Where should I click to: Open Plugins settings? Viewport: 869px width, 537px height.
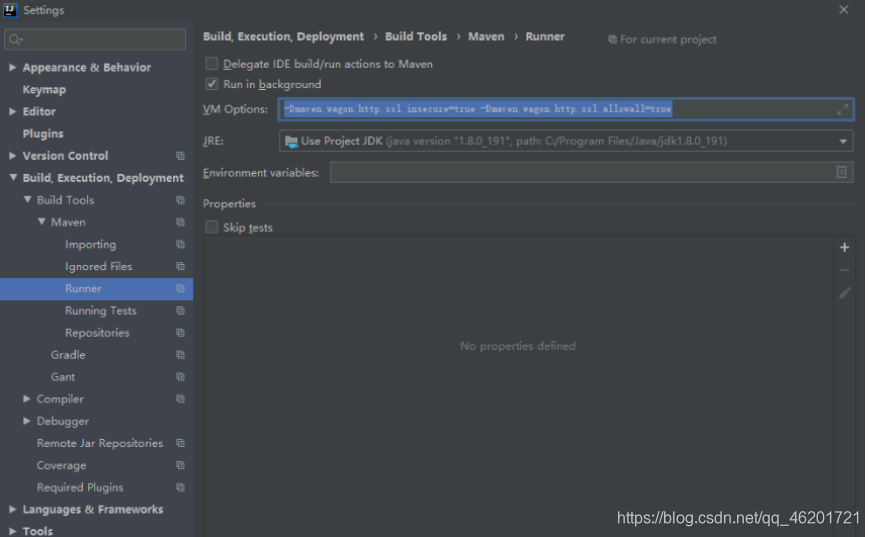[x=43, y=134]
